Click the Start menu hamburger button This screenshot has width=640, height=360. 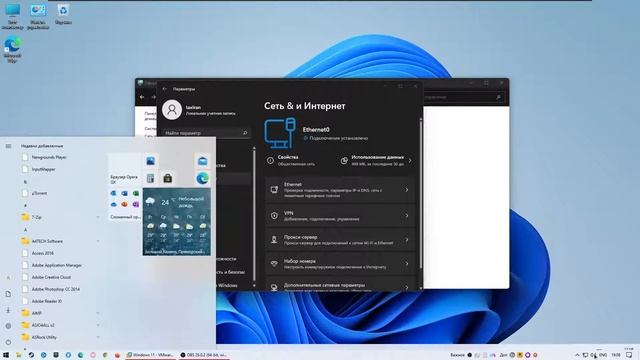(x=8, y=146)
